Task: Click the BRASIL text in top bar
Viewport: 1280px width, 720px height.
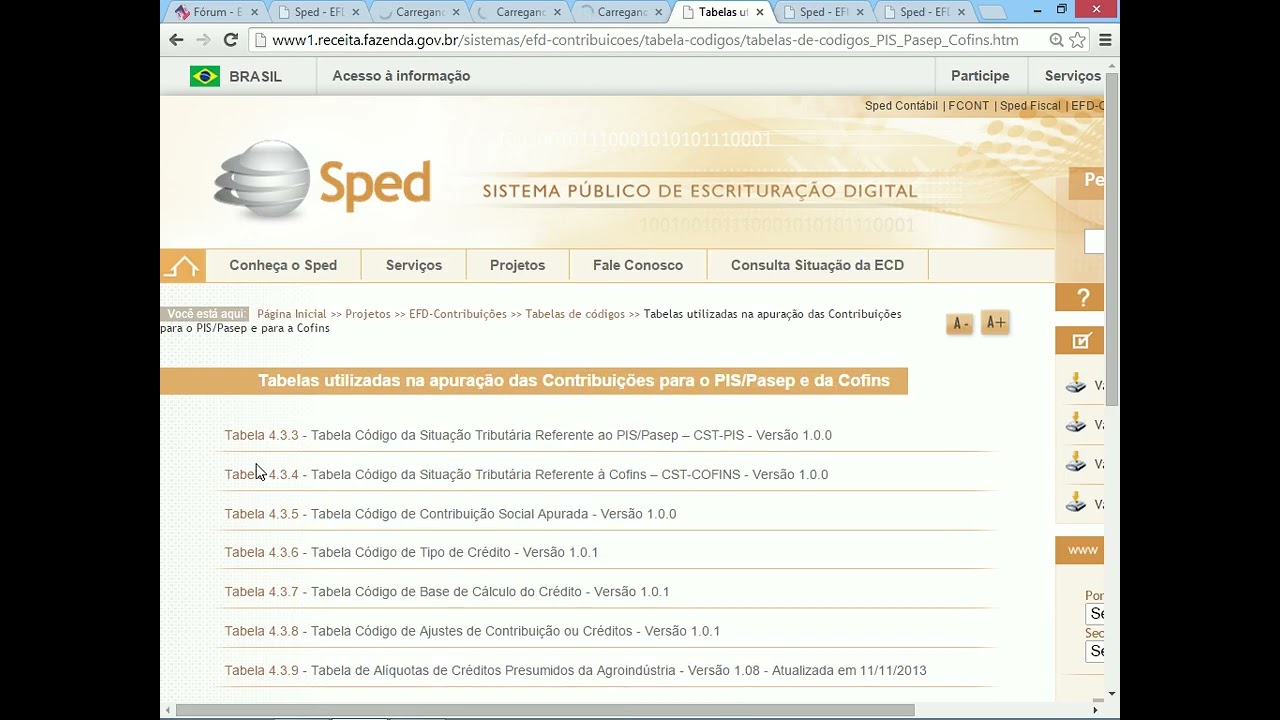Action: coord(255,76)
